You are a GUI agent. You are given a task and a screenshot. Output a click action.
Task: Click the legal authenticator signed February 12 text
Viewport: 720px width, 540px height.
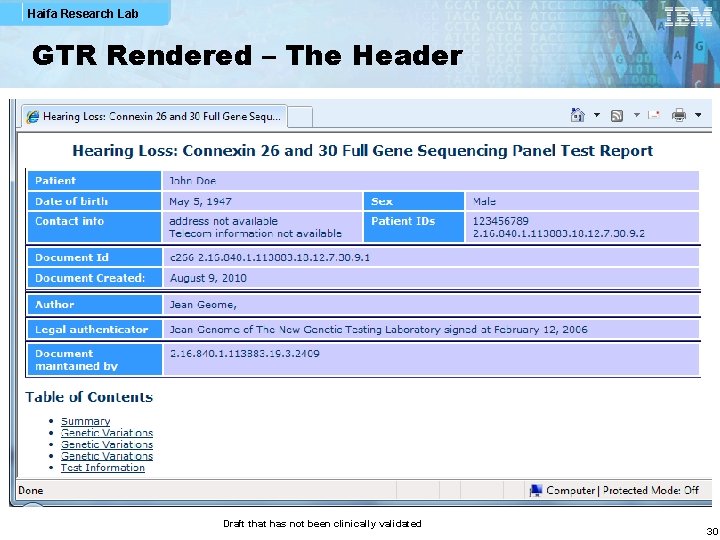point(378,329)
